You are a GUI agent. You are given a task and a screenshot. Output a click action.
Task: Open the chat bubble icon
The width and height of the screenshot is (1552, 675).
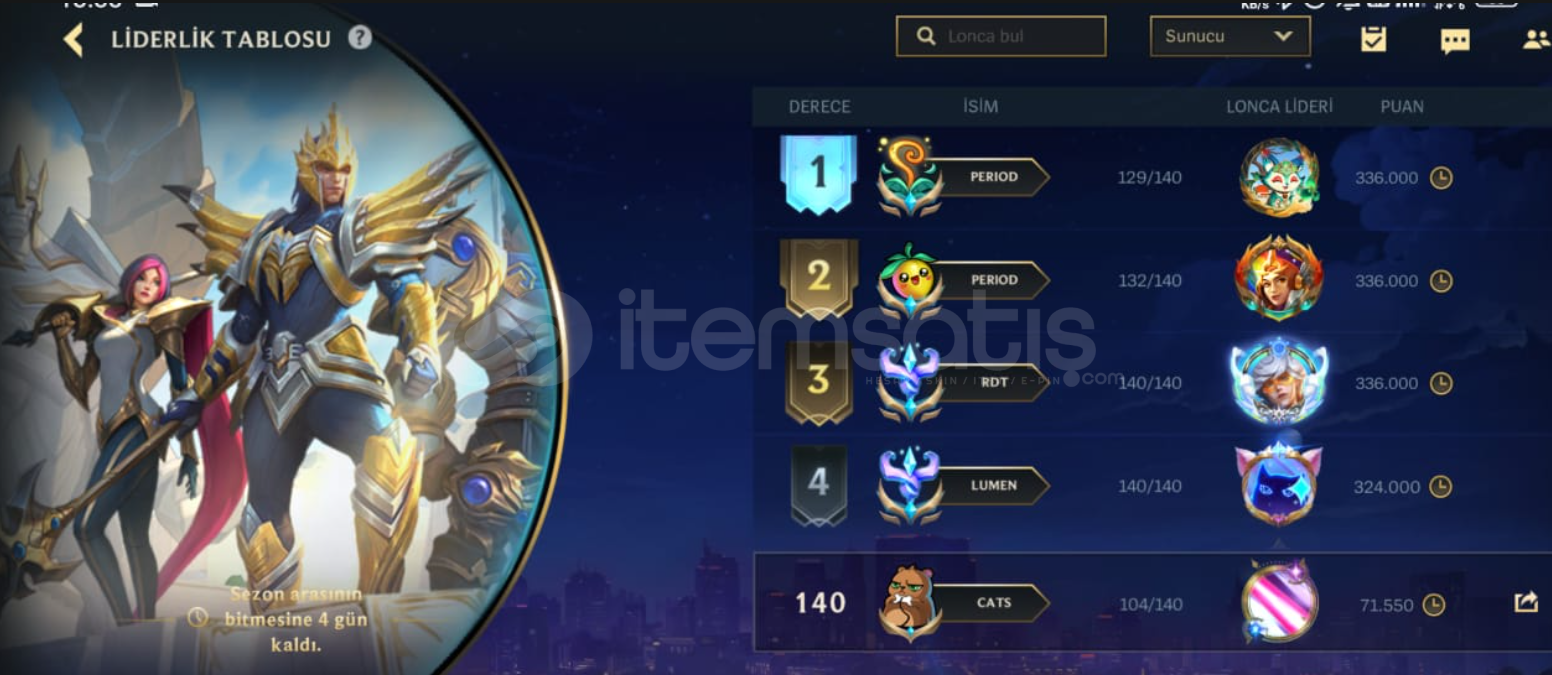point(1455,40)
